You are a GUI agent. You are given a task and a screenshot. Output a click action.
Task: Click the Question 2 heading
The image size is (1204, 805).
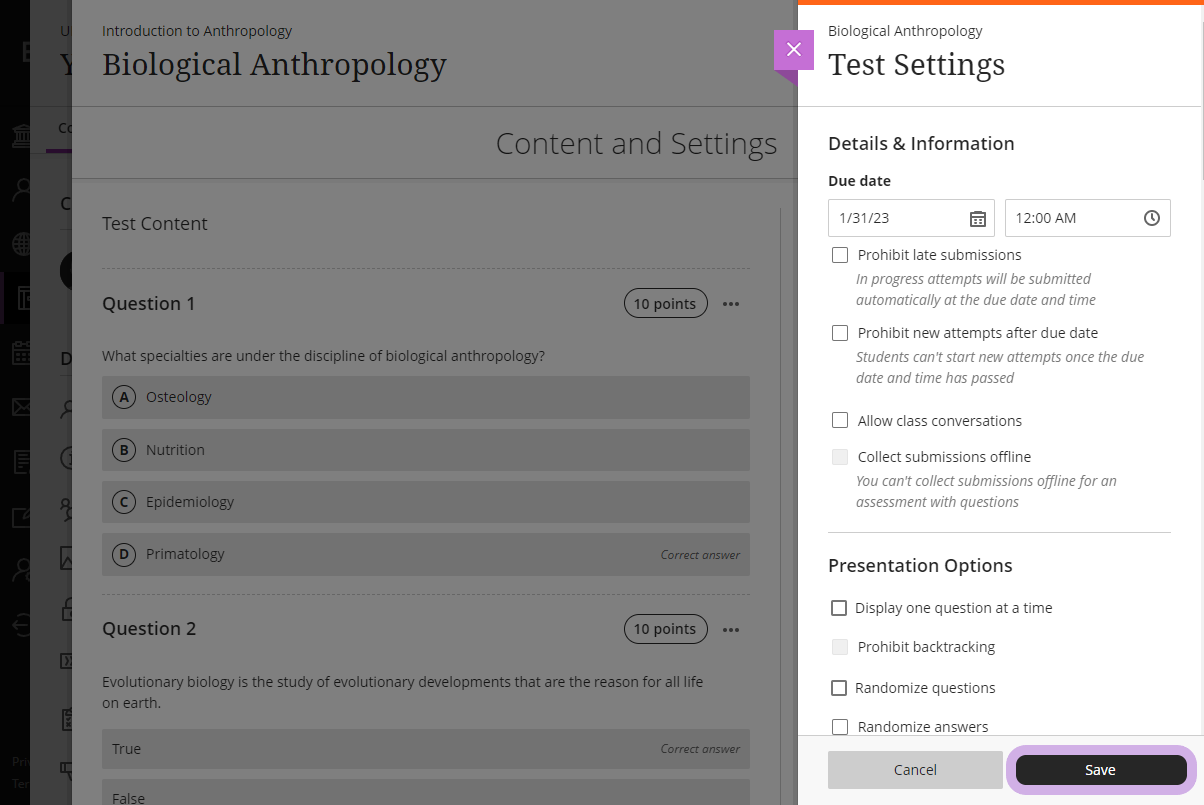(x=149, y=629)
